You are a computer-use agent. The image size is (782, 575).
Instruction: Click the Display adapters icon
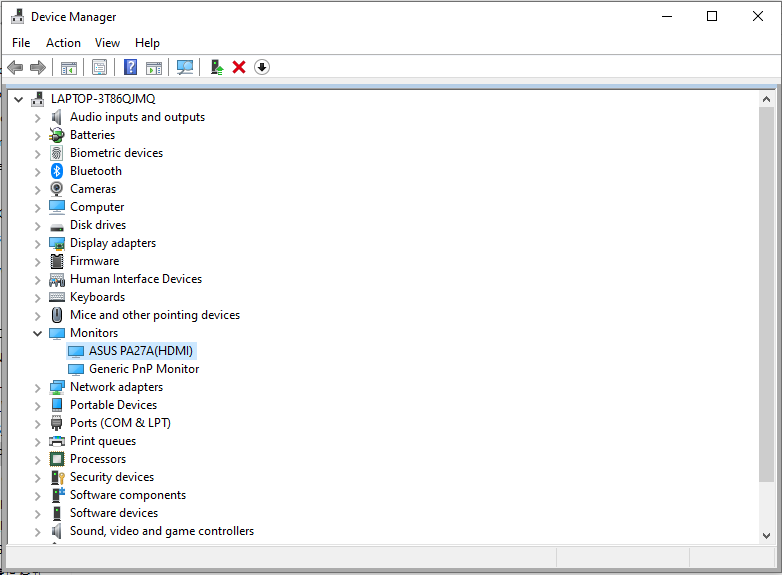click(x=57, y=243)
